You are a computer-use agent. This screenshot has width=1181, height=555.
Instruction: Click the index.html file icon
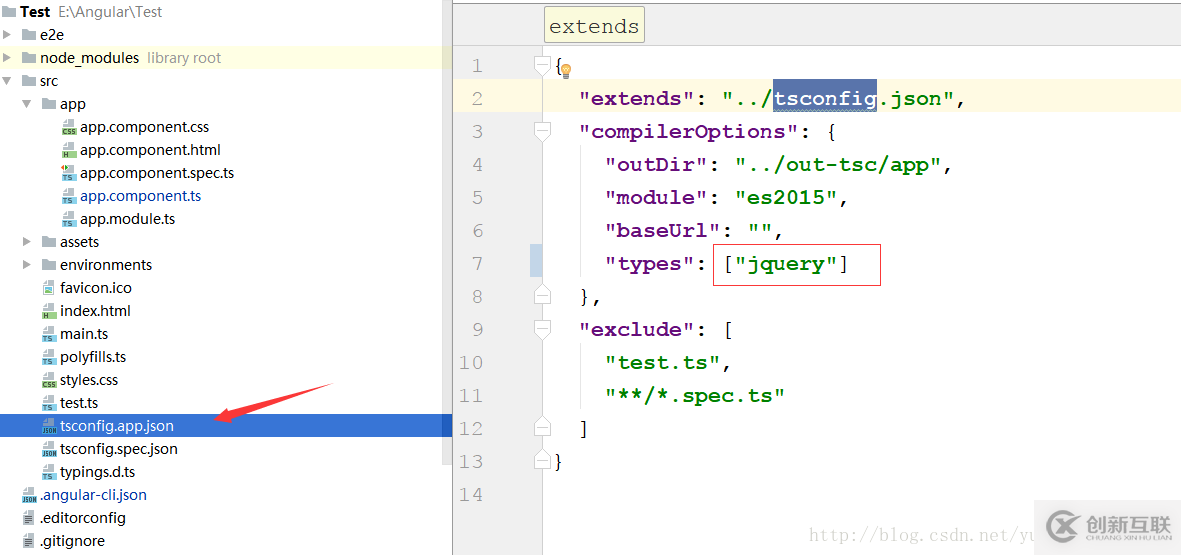(49, 311)
